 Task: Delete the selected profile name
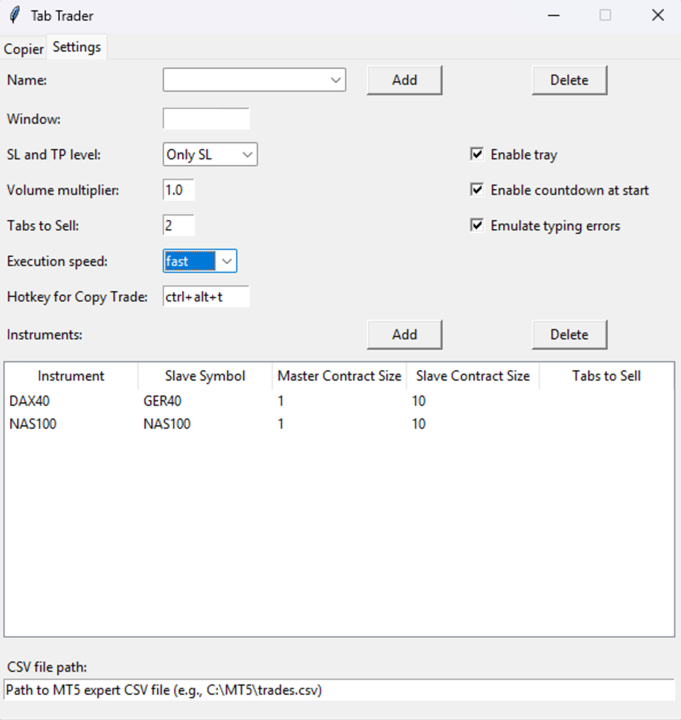click(x=569, y=80)
